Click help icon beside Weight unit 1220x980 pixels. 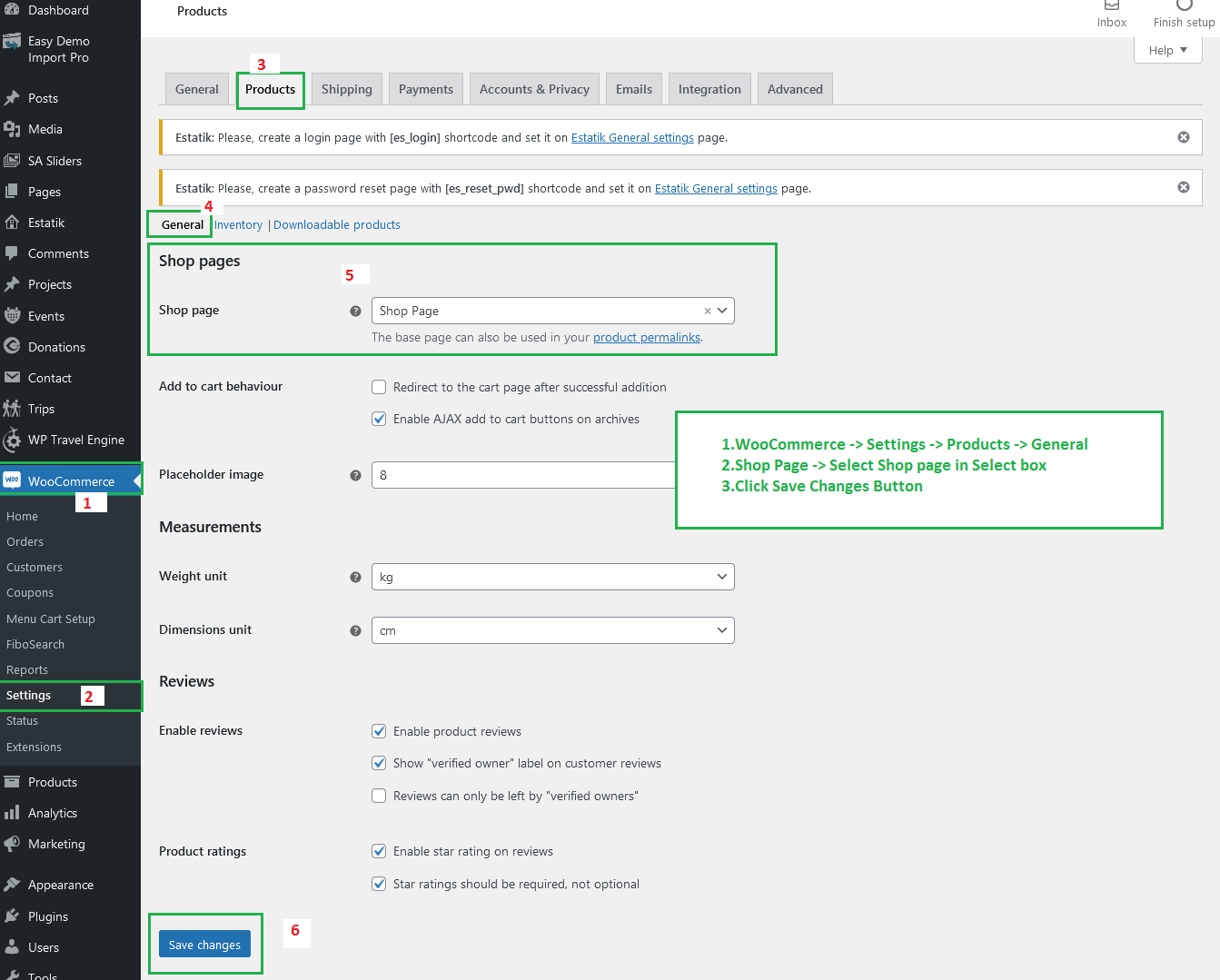tap(355, 577)
